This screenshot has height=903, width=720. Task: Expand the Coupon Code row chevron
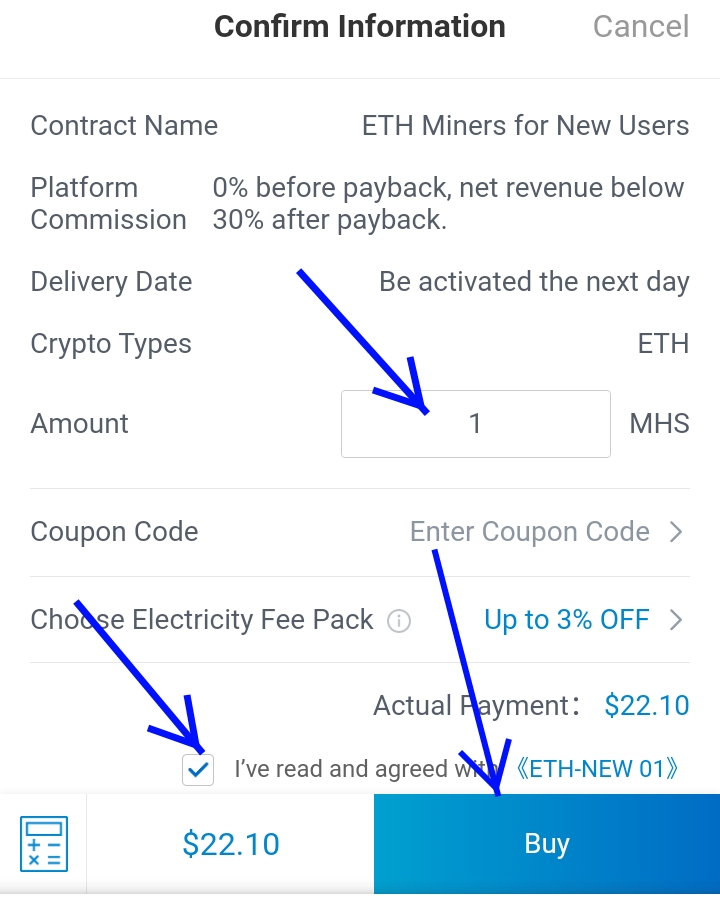point(676,532)
